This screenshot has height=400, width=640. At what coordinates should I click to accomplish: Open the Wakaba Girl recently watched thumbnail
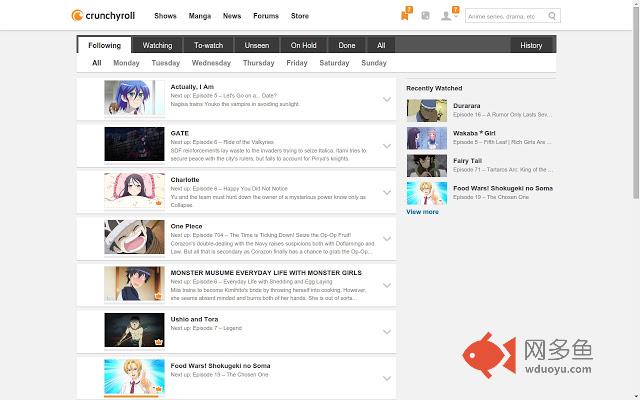[427, 138]
